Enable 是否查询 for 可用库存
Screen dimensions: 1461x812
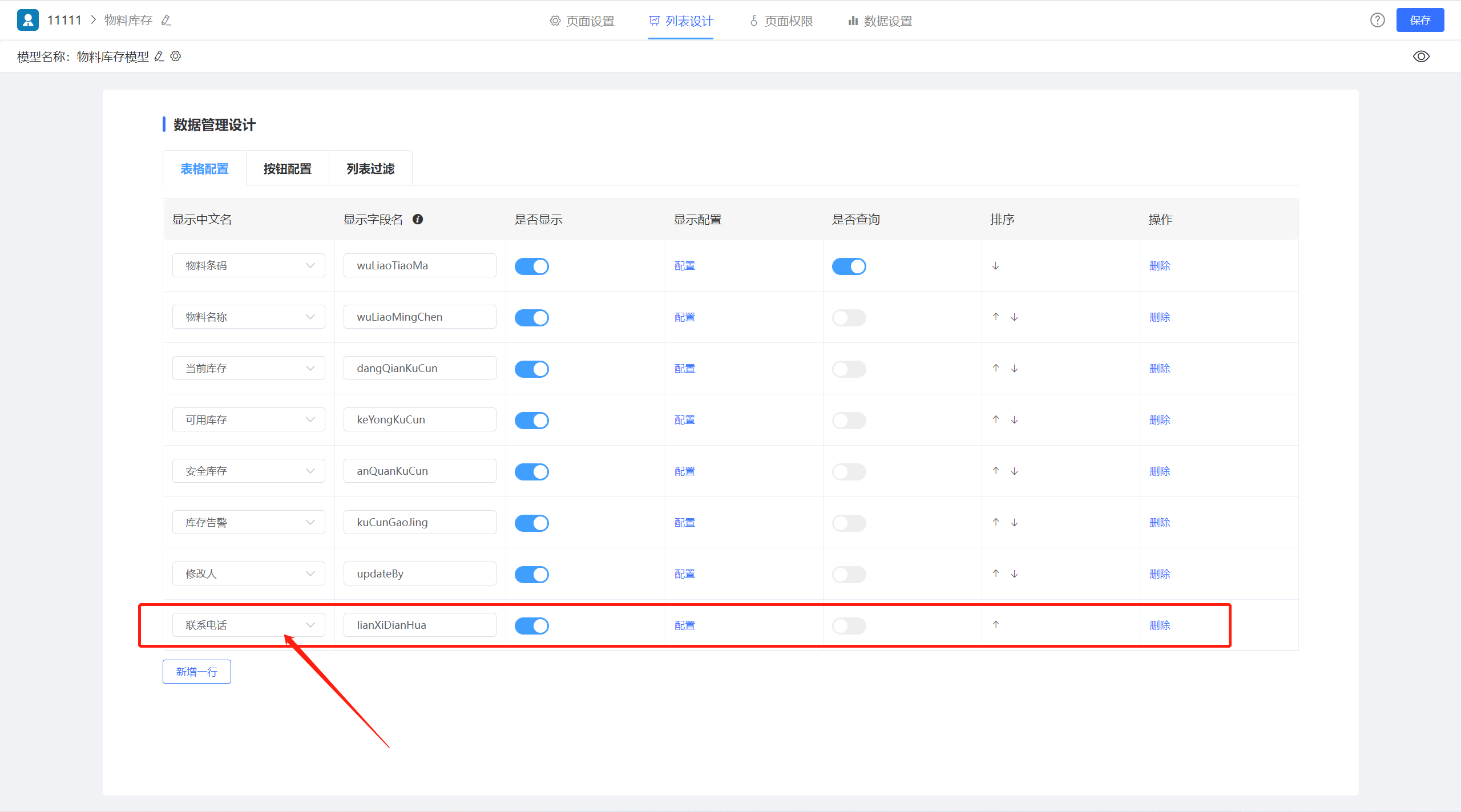849,420
